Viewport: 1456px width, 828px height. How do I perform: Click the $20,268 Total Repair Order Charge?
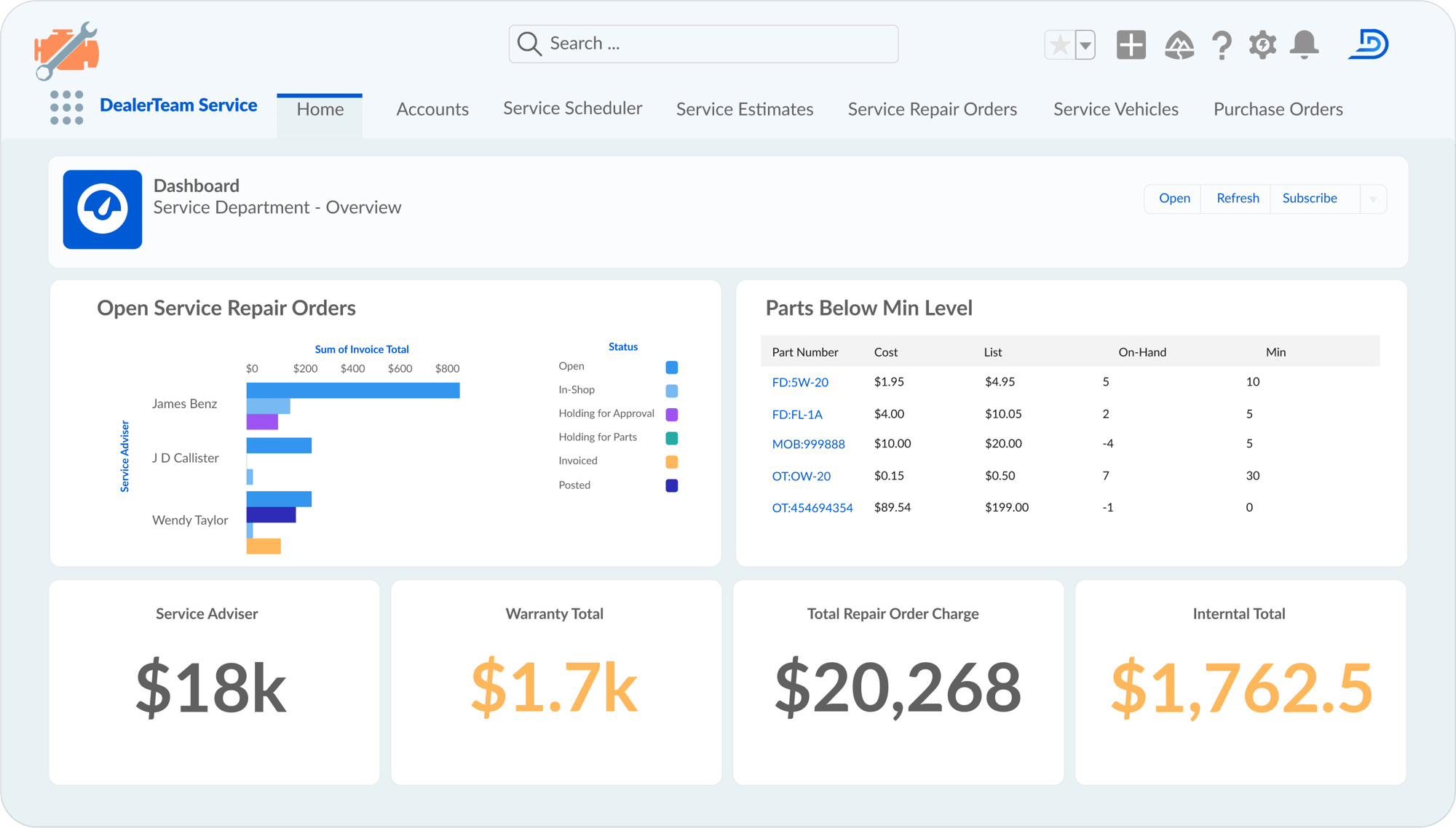pyautogui.click(x=898, y=687)
